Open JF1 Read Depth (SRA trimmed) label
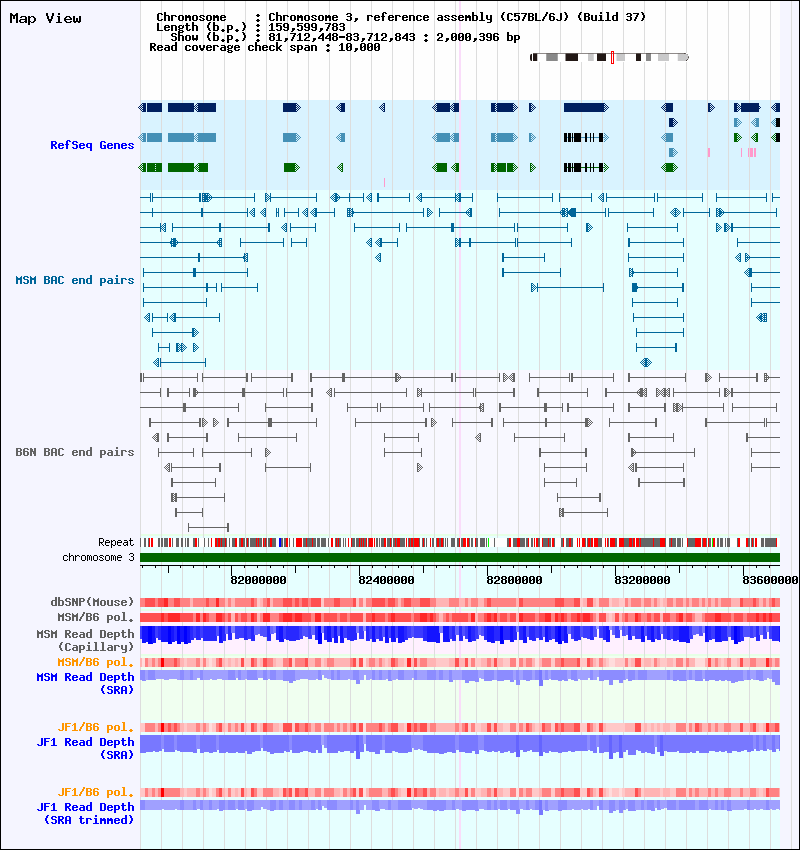Viewport: 800px width, 850px height. pyautogui.click(x=85, y=813)
